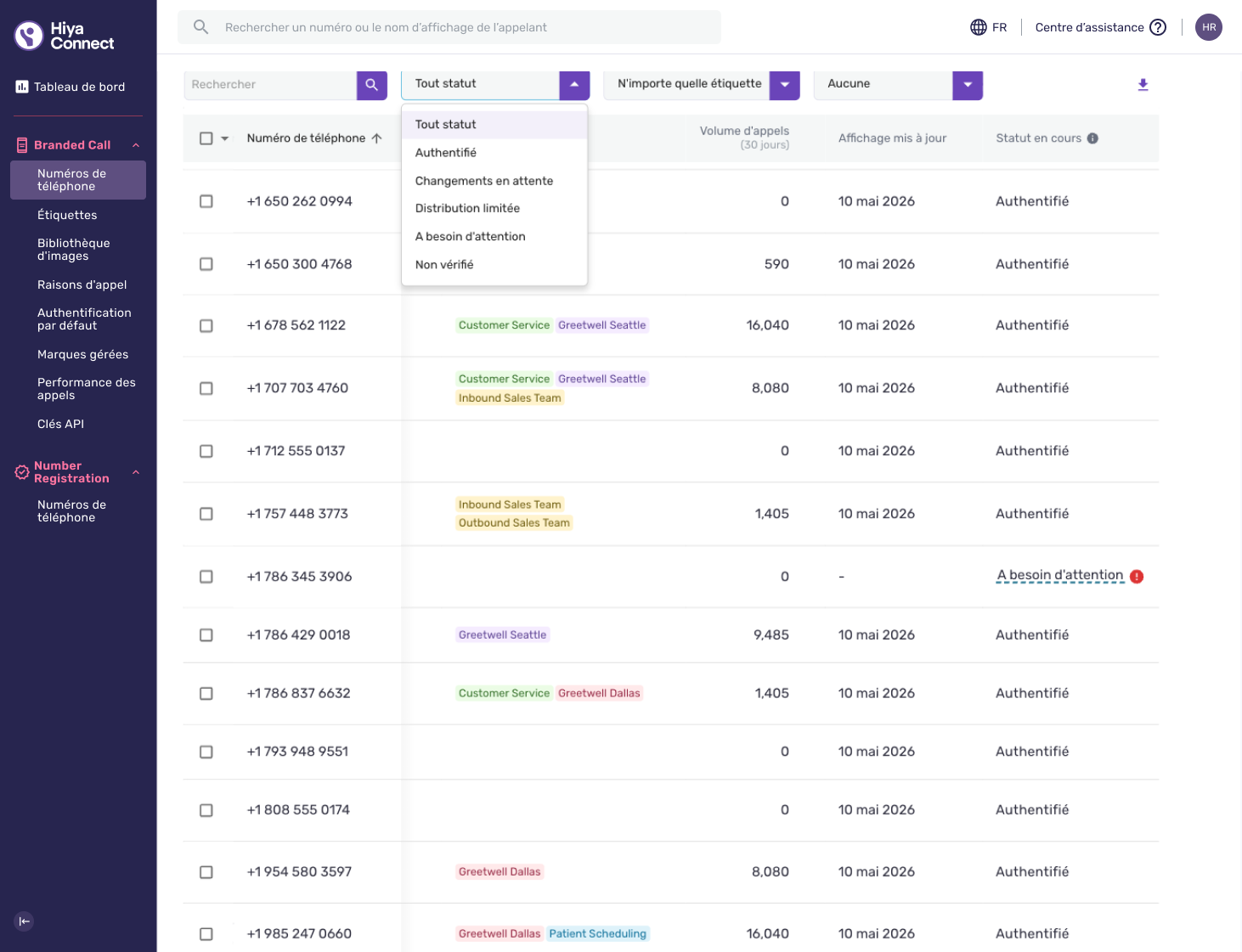
Task: Click the global caller search field
Action: [x=449, y=27]
